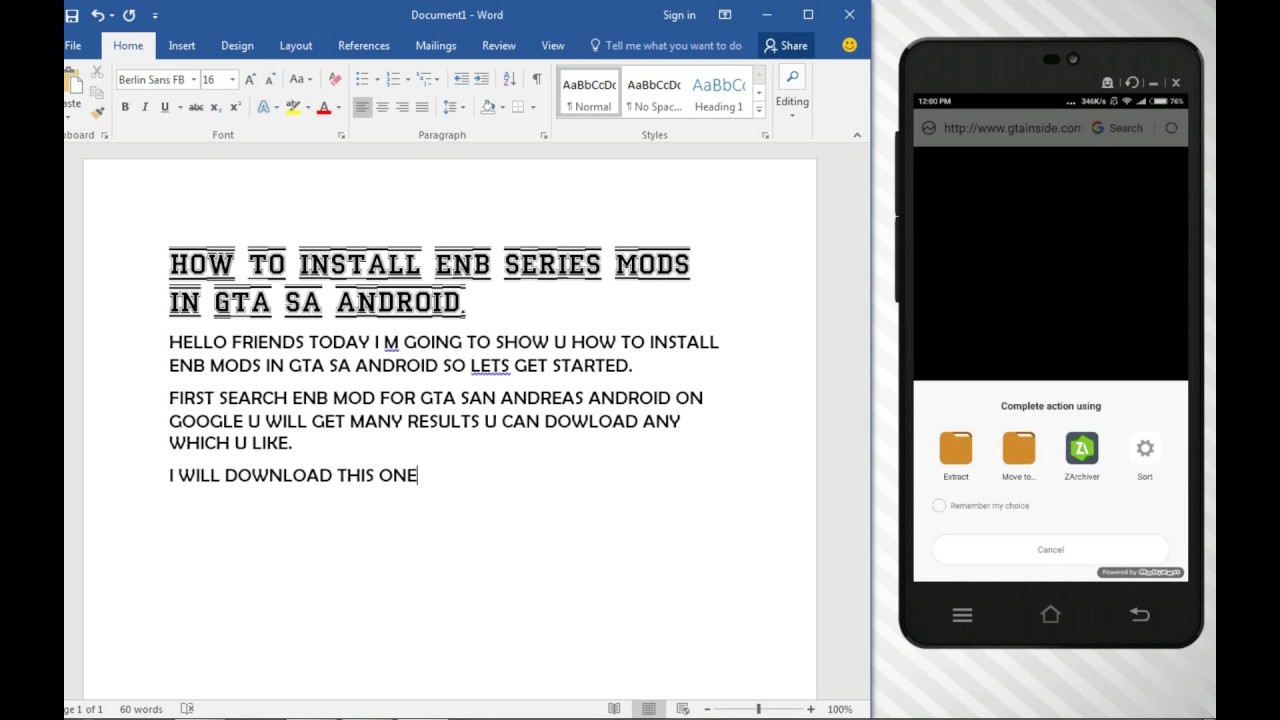Open the phone's menu navigation button
Screen dimensions: 1280x720
962,615
